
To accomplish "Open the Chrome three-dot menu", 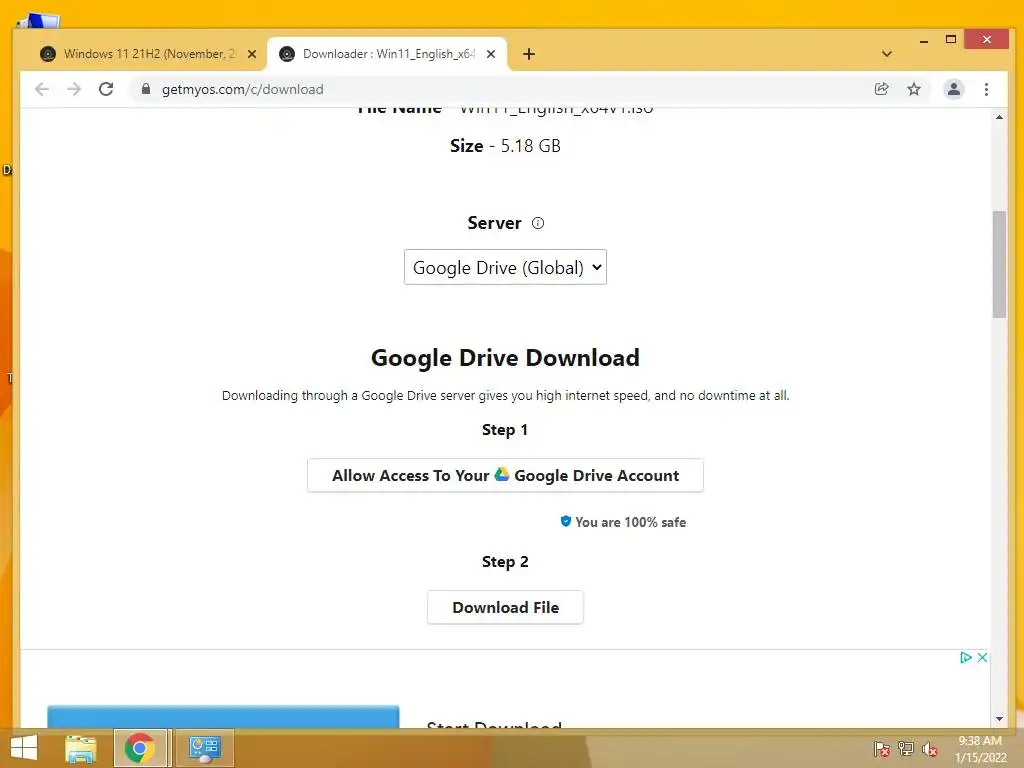I will (x=986, y=89).
